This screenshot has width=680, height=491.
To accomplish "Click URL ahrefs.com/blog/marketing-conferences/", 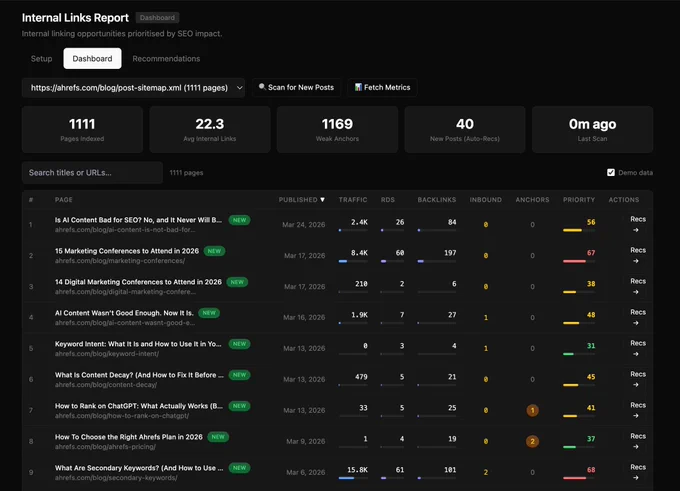I will pos(120,261).
